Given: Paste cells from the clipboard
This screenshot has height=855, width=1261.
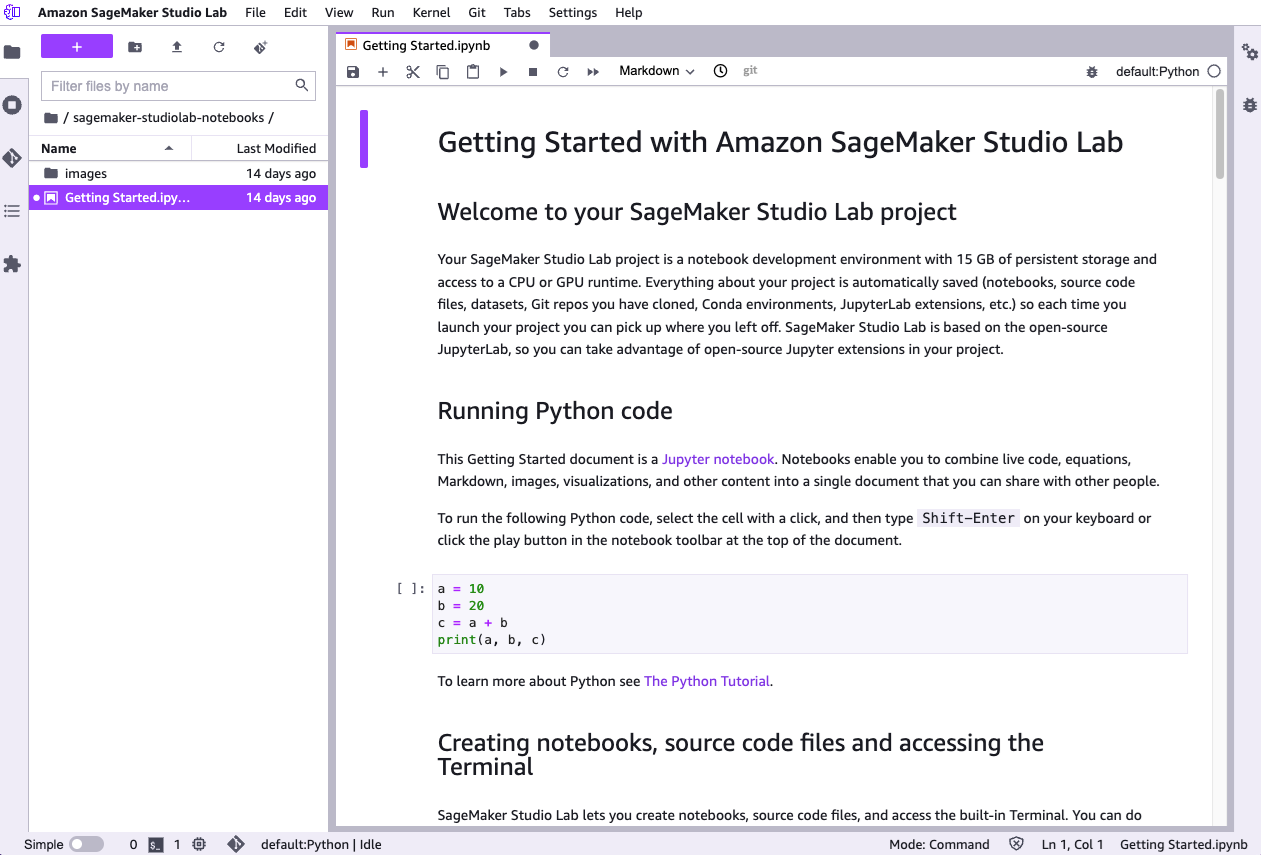Looking at the screenshot, I should coord(473,72).
